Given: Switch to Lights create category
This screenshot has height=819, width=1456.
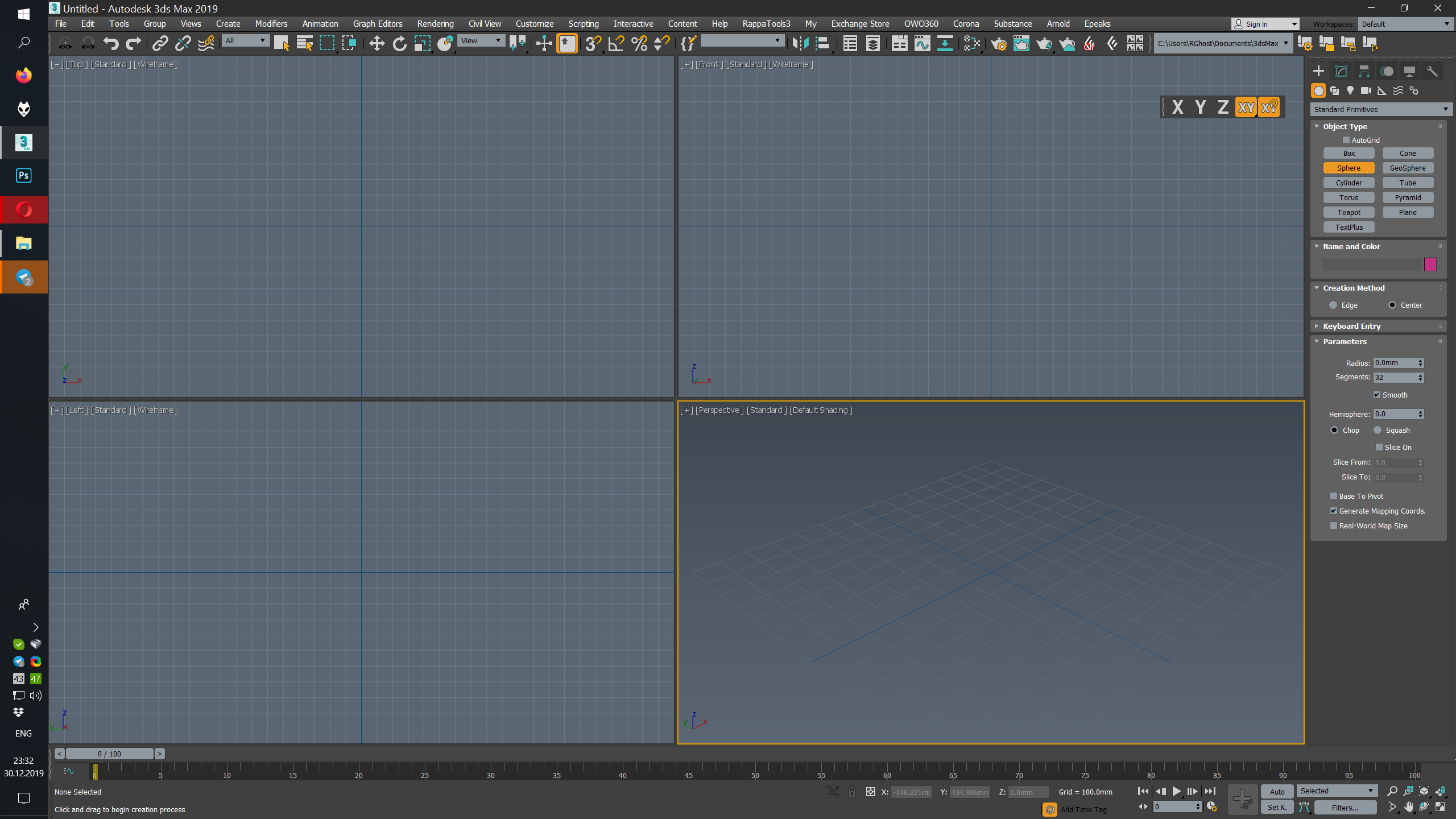Looking at the screenshot, I should (1350, 90).
